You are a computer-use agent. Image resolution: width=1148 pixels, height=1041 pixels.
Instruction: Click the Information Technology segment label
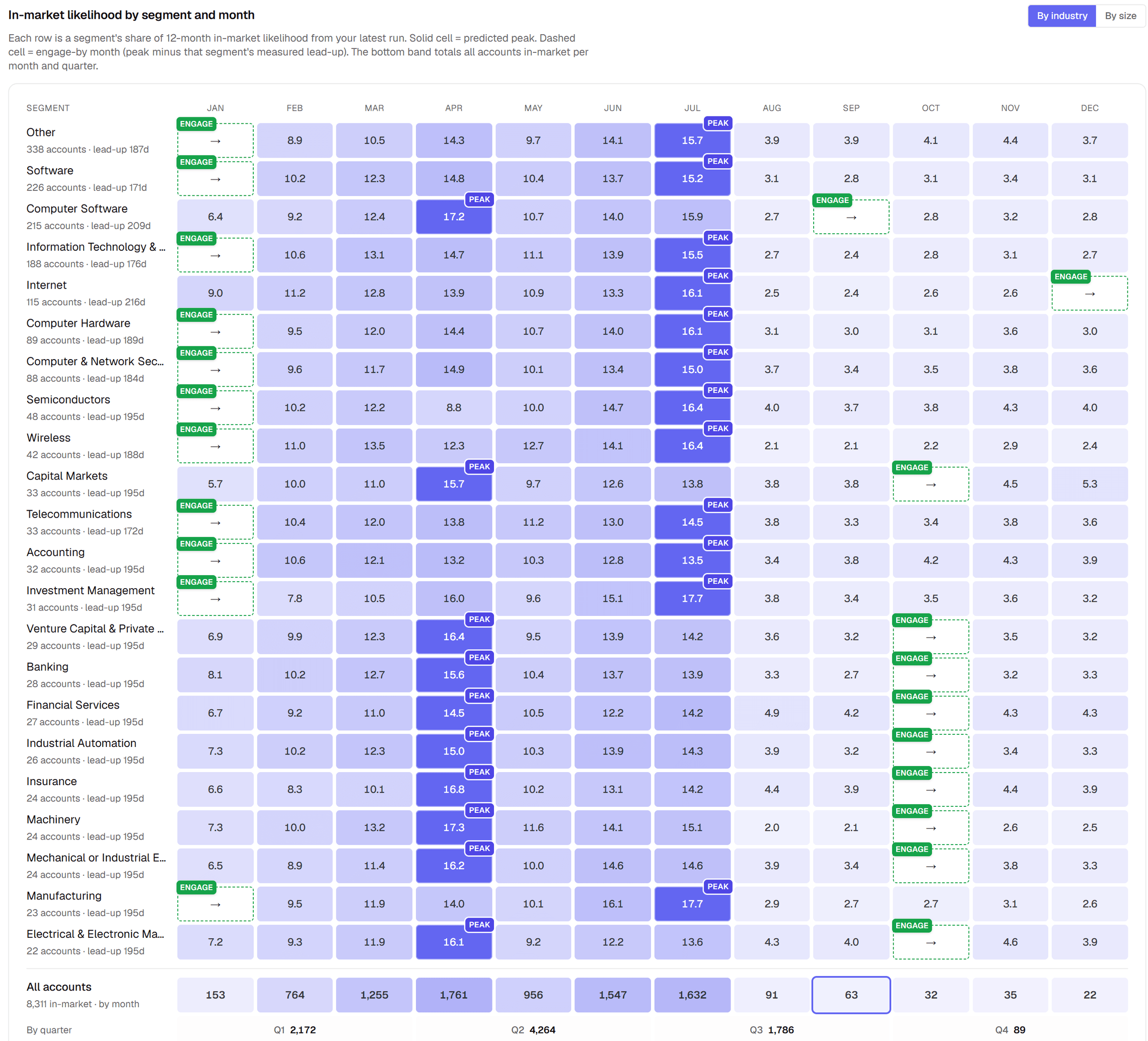(96, 247)
